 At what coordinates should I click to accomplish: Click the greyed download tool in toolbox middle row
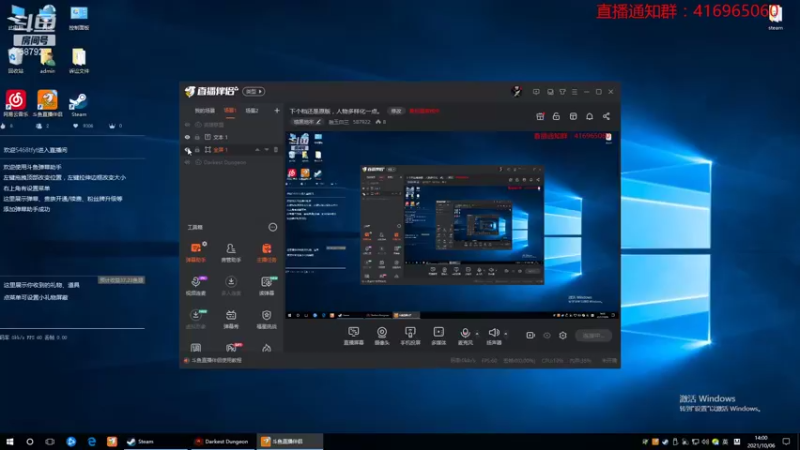click(x=231, y=285)
